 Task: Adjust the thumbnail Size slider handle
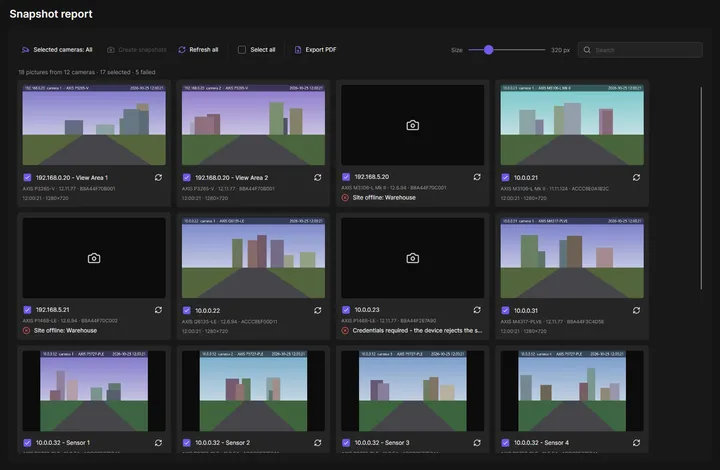click(489, 50)
